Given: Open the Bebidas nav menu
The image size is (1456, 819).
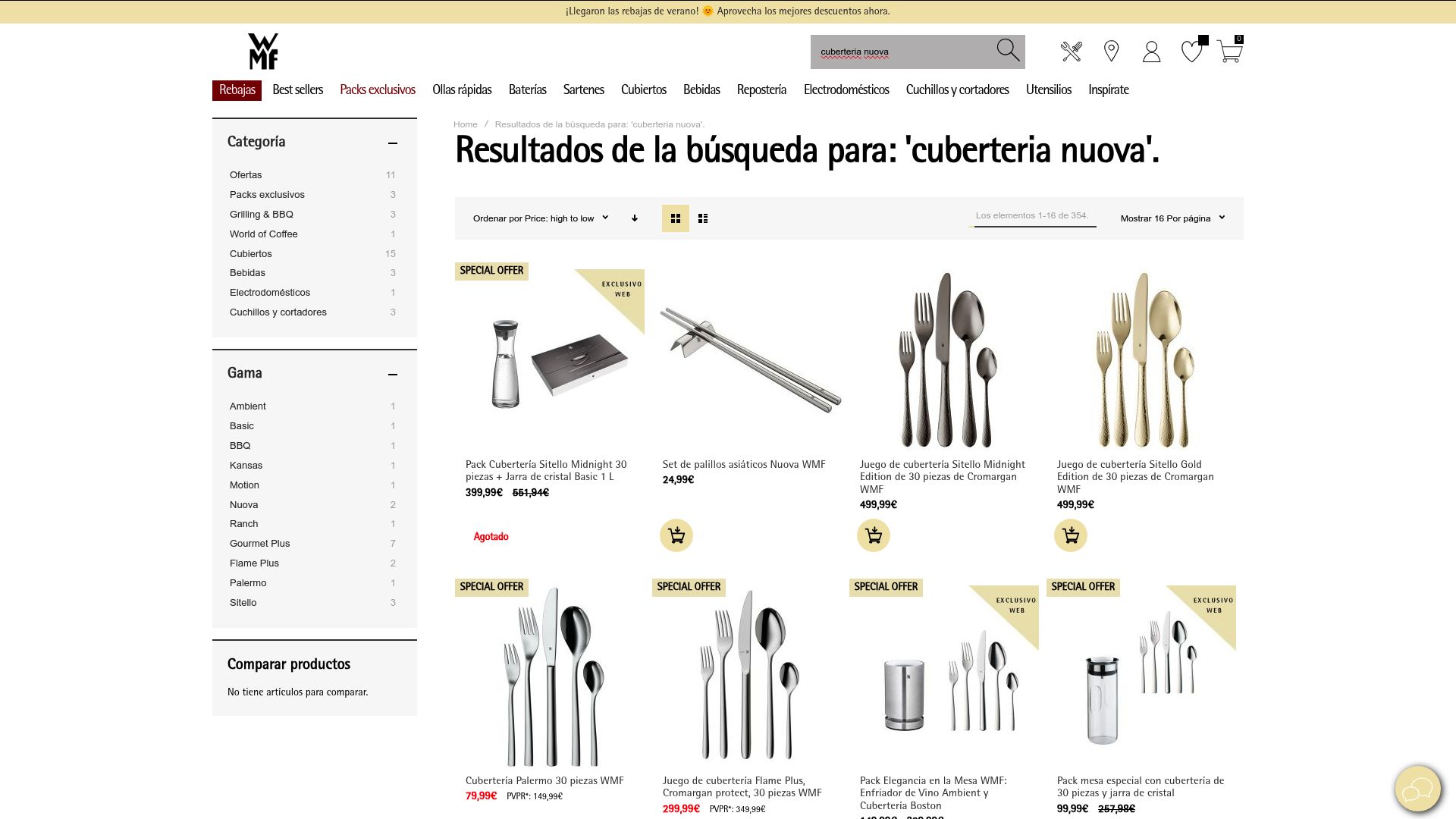Looking at the screenshot, I should (701, 89).
